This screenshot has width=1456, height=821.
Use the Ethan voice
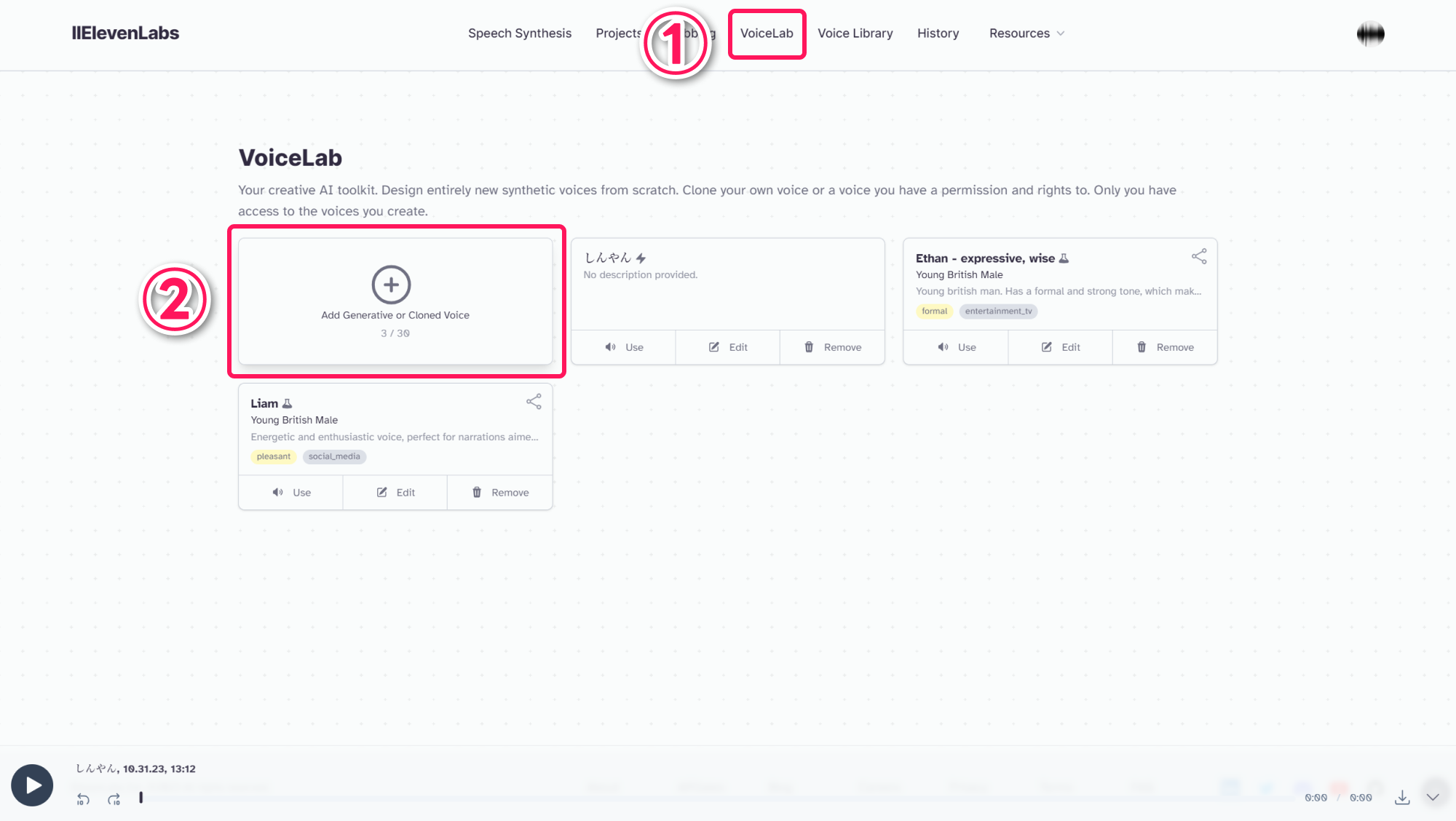coord(956,347)
